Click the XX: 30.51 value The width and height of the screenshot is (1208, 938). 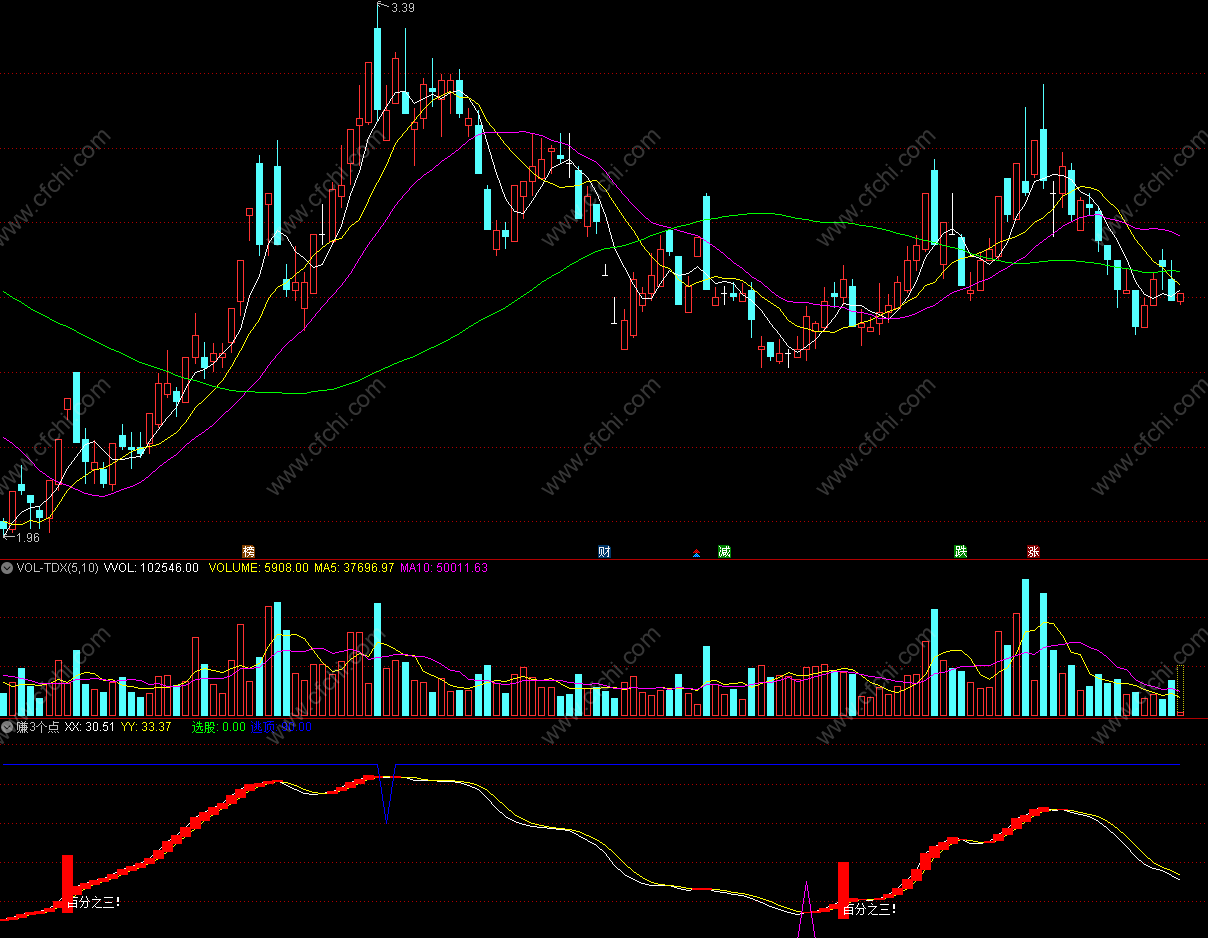click(90, 727)
